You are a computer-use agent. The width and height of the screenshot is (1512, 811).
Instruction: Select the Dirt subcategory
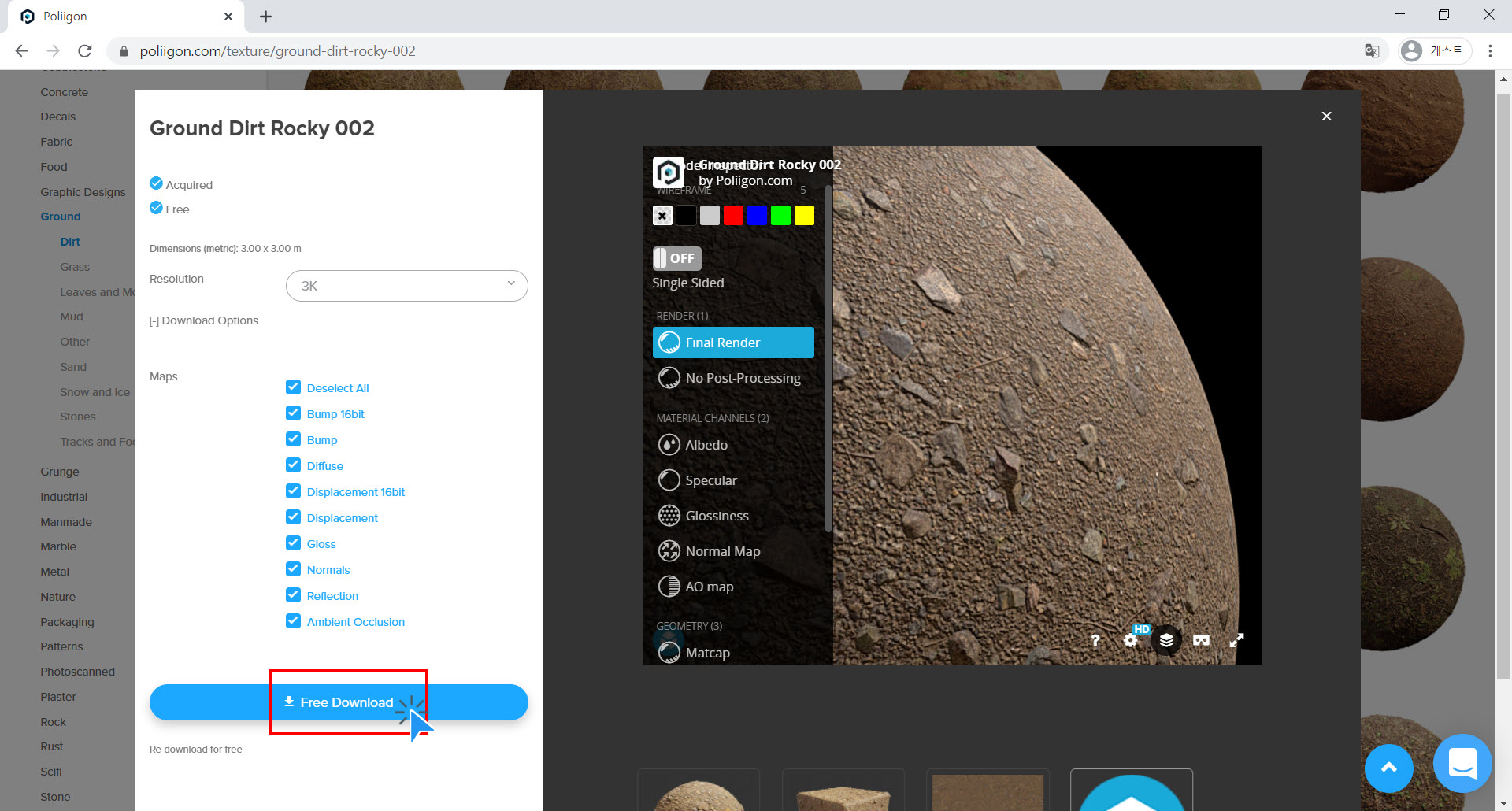(70, 242)
